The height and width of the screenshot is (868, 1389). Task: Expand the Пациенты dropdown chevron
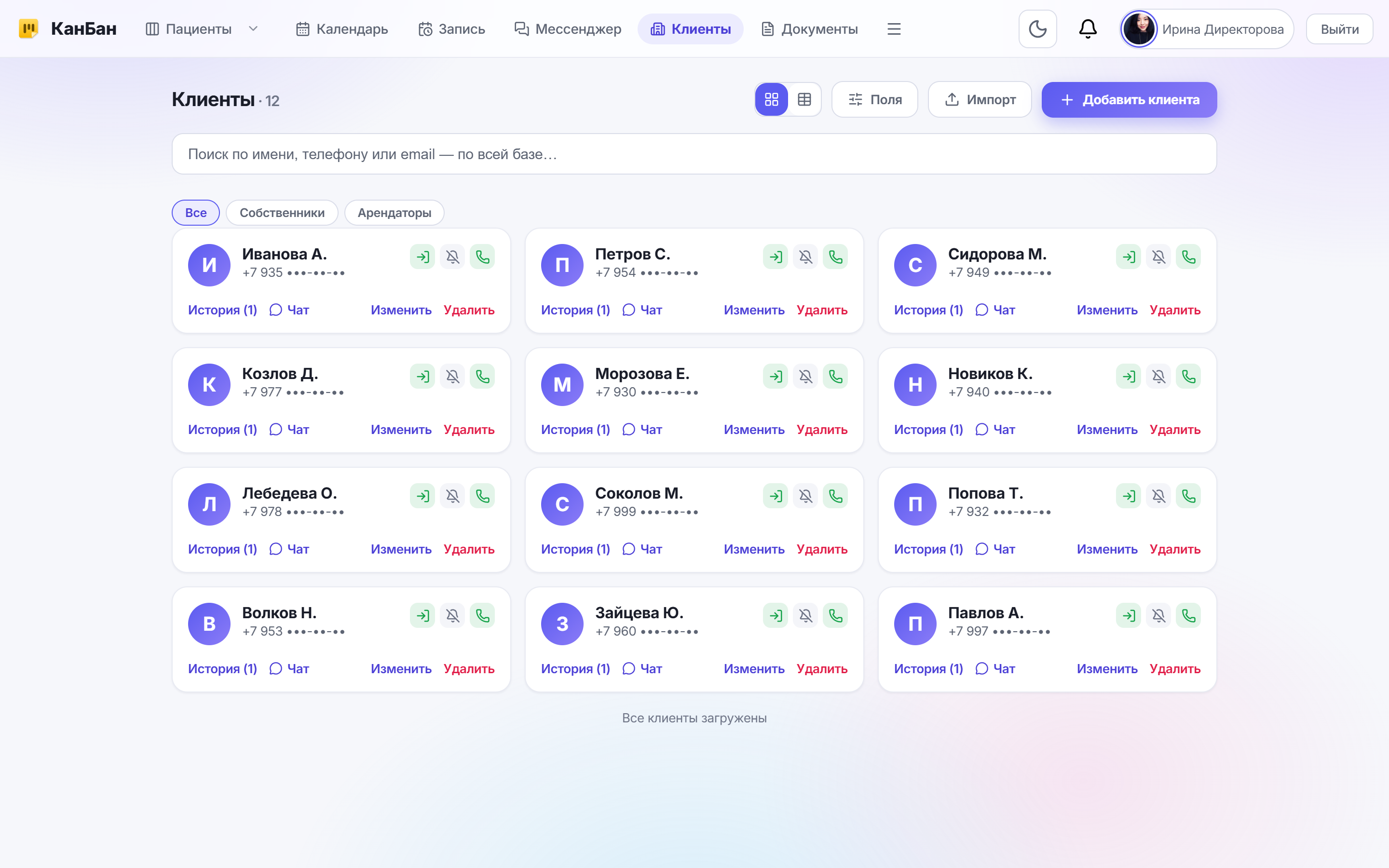click(253, 29)
